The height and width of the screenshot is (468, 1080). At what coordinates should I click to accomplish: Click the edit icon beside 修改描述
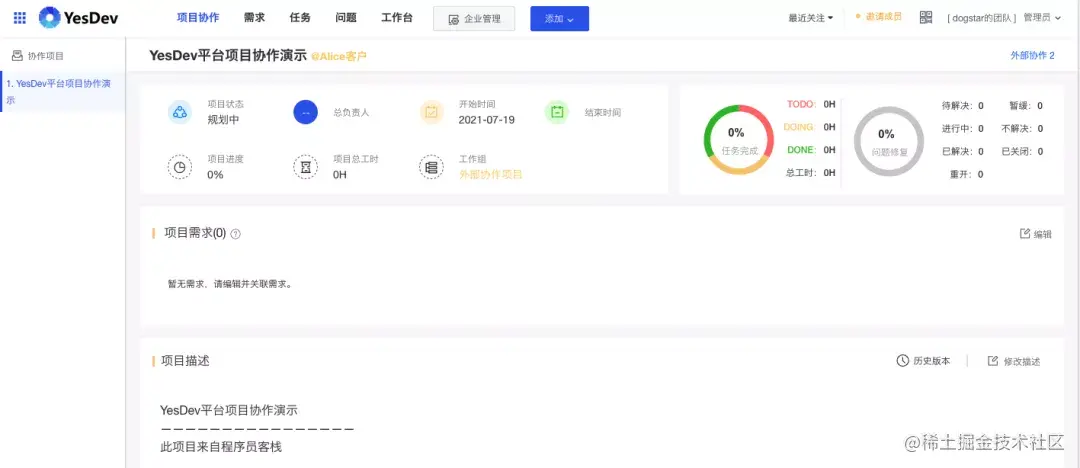[993, 361]
